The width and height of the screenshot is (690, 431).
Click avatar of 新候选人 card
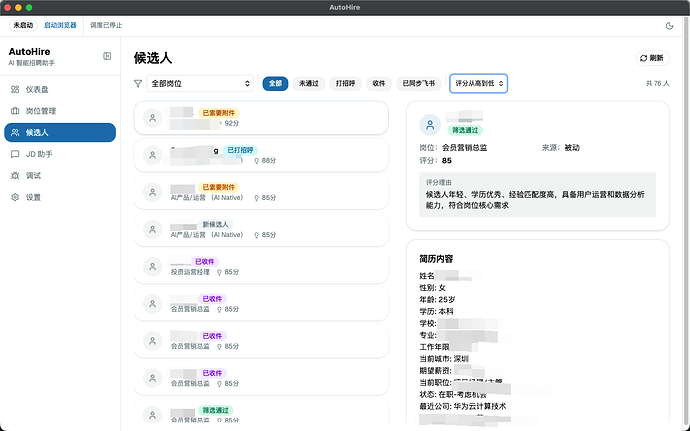click(x=152, y=229)
